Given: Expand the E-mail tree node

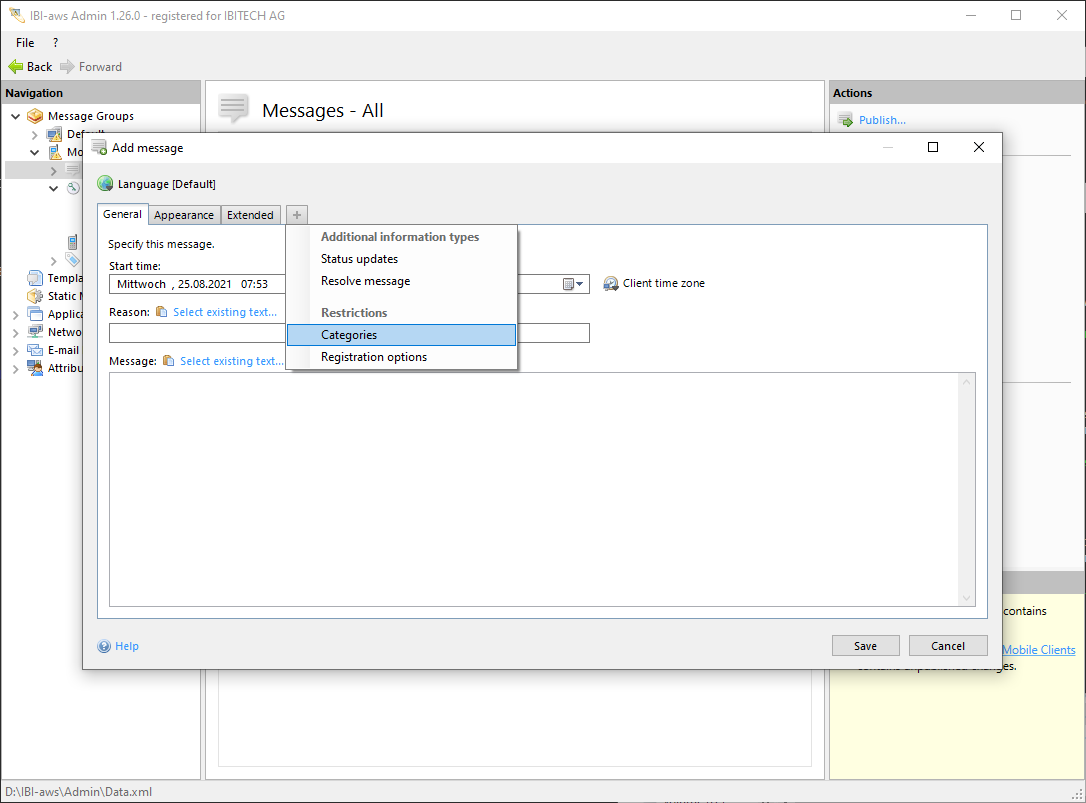Looking at the screenshot, I should (x=15, y=350).
